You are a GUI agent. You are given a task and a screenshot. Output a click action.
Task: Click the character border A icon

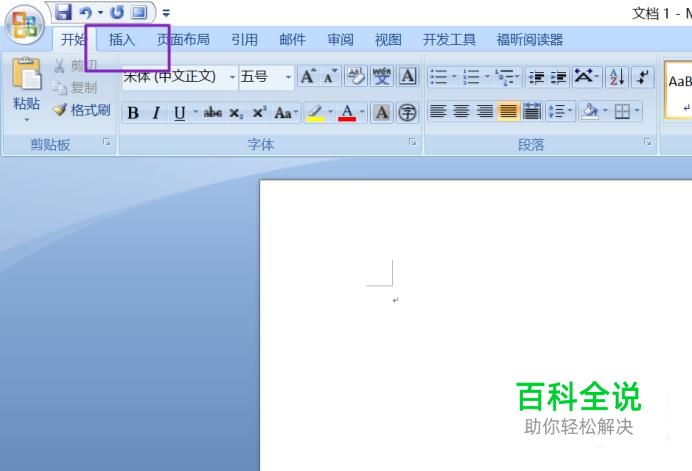point(407,77)
